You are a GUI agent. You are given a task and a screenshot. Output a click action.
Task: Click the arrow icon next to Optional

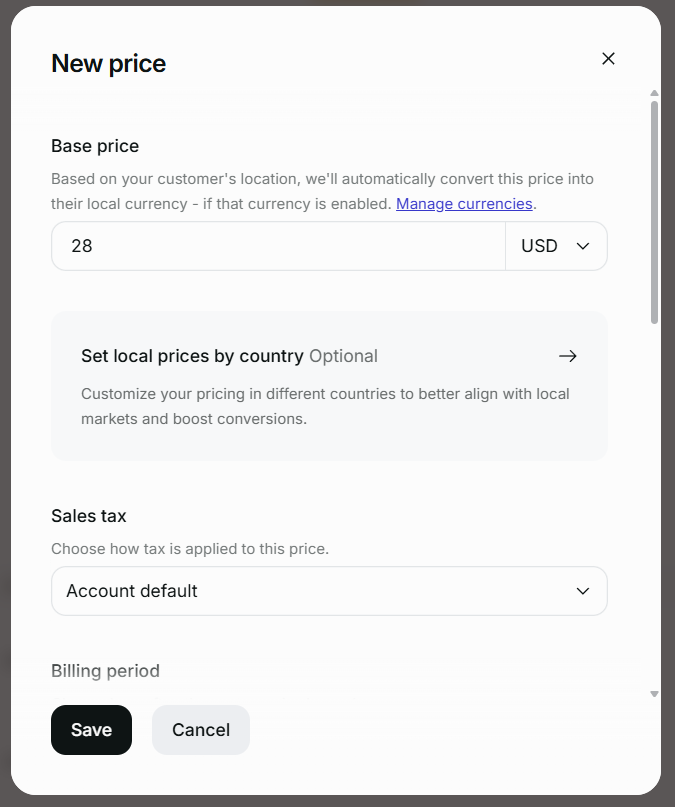coord(567,356)
